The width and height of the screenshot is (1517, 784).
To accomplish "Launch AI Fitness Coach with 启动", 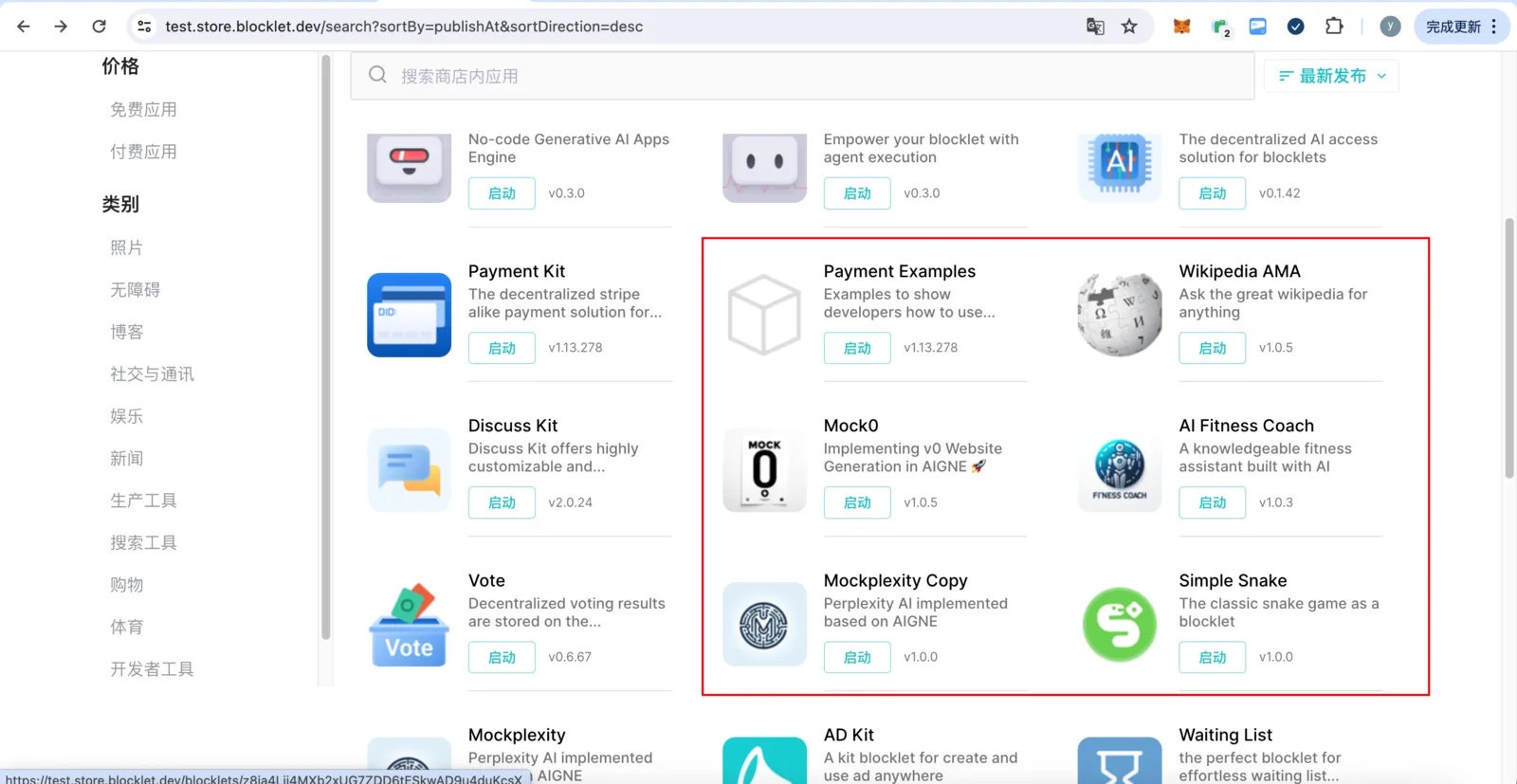I will 1213,502.
